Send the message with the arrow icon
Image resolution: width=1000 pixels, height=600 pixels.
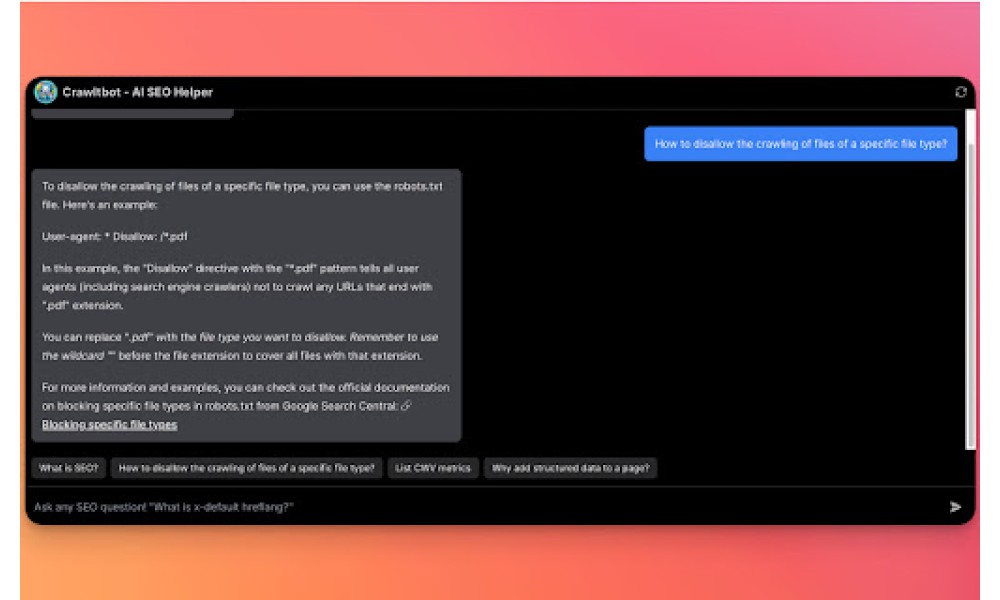tap(955, 507)
